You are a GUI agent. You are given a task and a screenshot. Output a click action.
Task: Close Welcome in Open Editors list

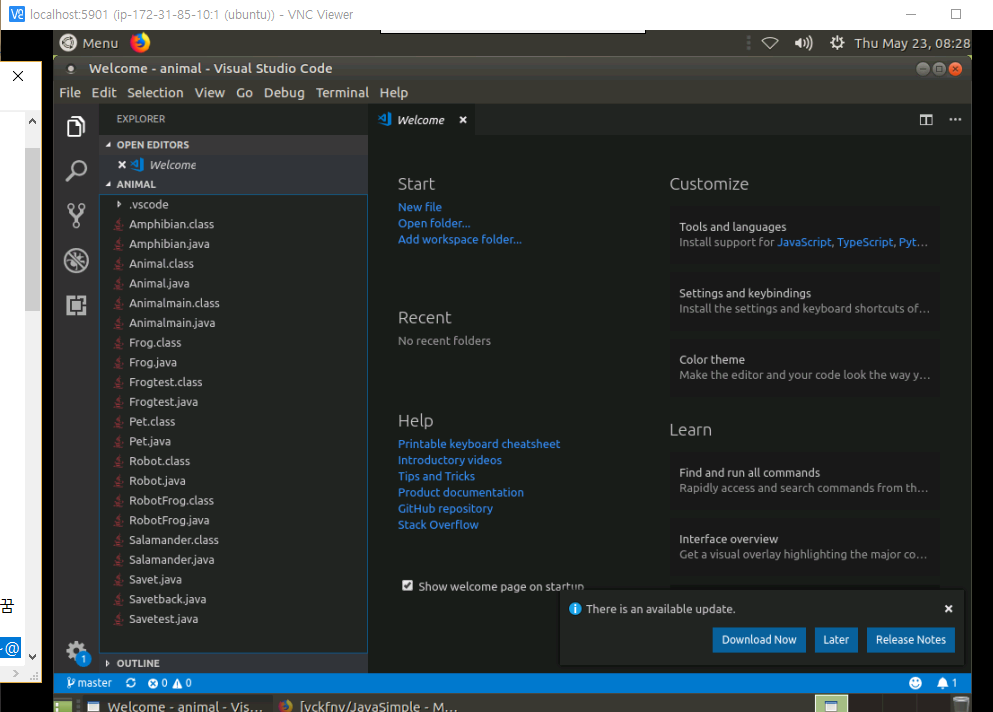tap(122, 165)
